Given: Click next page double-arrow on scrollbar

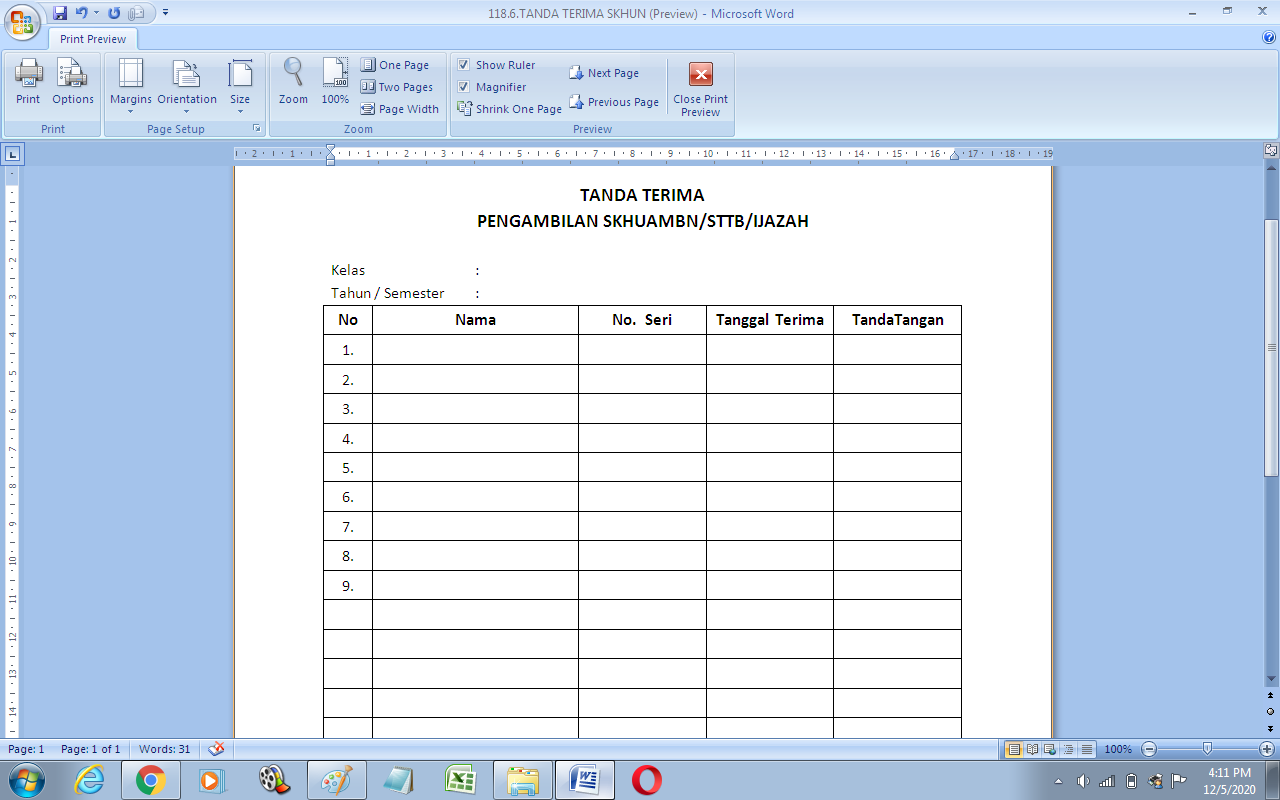Looking at the screenshot, I should 1271,728.
